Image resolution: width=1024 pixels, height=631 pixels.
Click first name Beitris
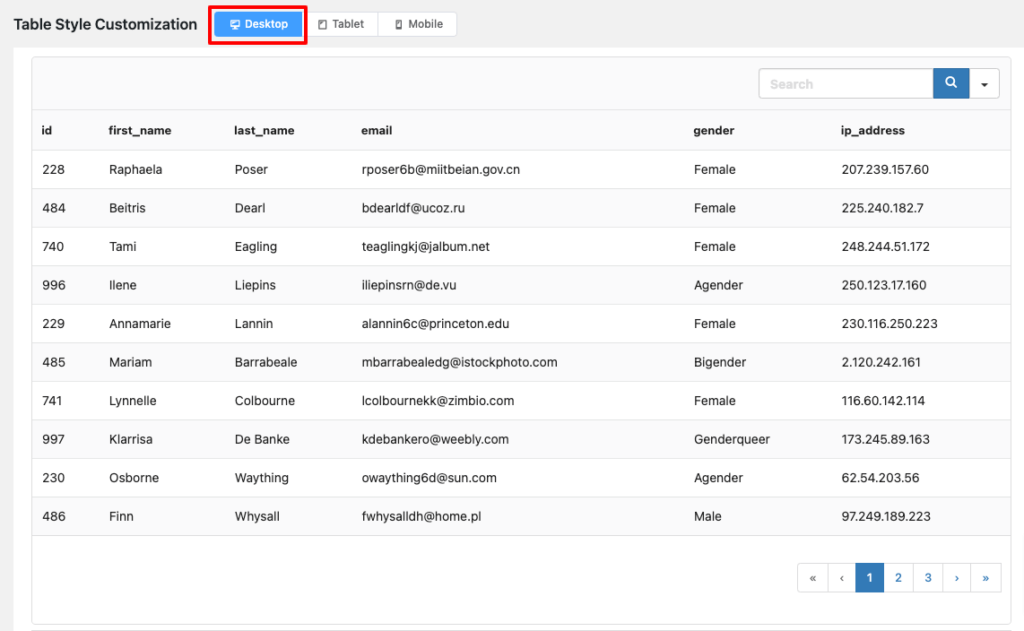pyautogui.click(x=127, y=208)
